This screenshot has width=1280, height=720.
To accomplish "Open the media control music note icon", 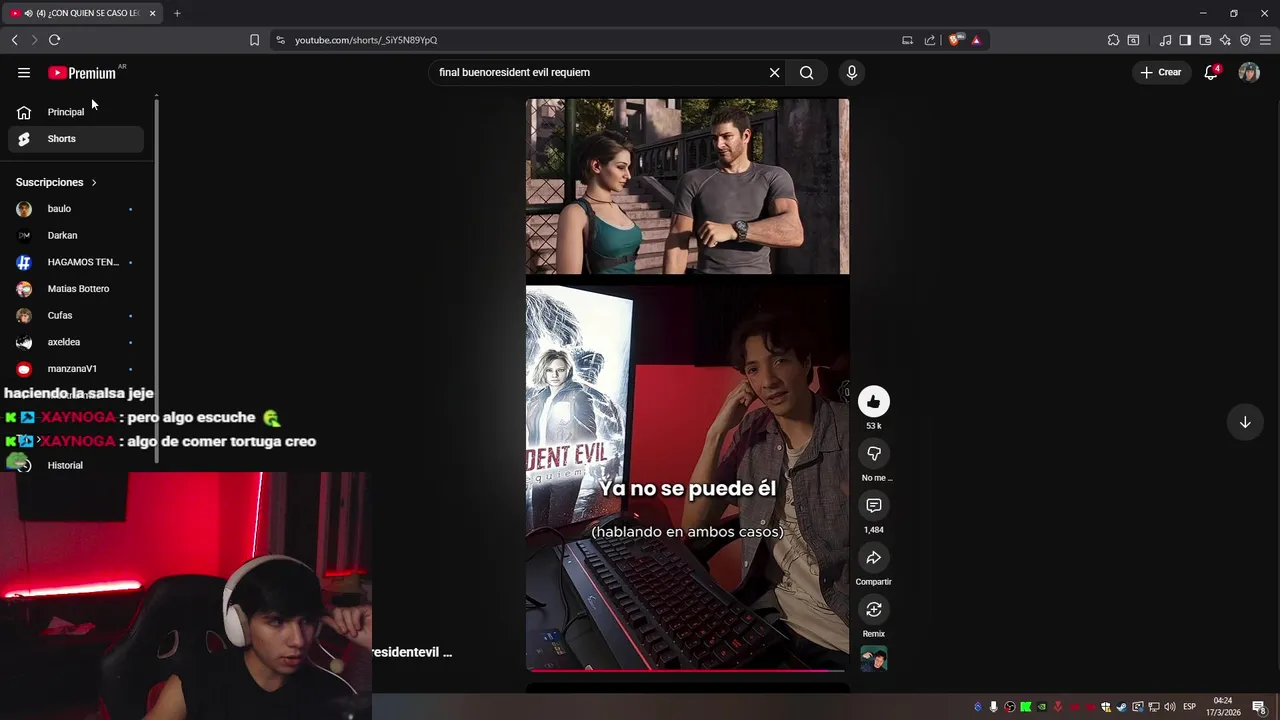I will coord(1165,40).
